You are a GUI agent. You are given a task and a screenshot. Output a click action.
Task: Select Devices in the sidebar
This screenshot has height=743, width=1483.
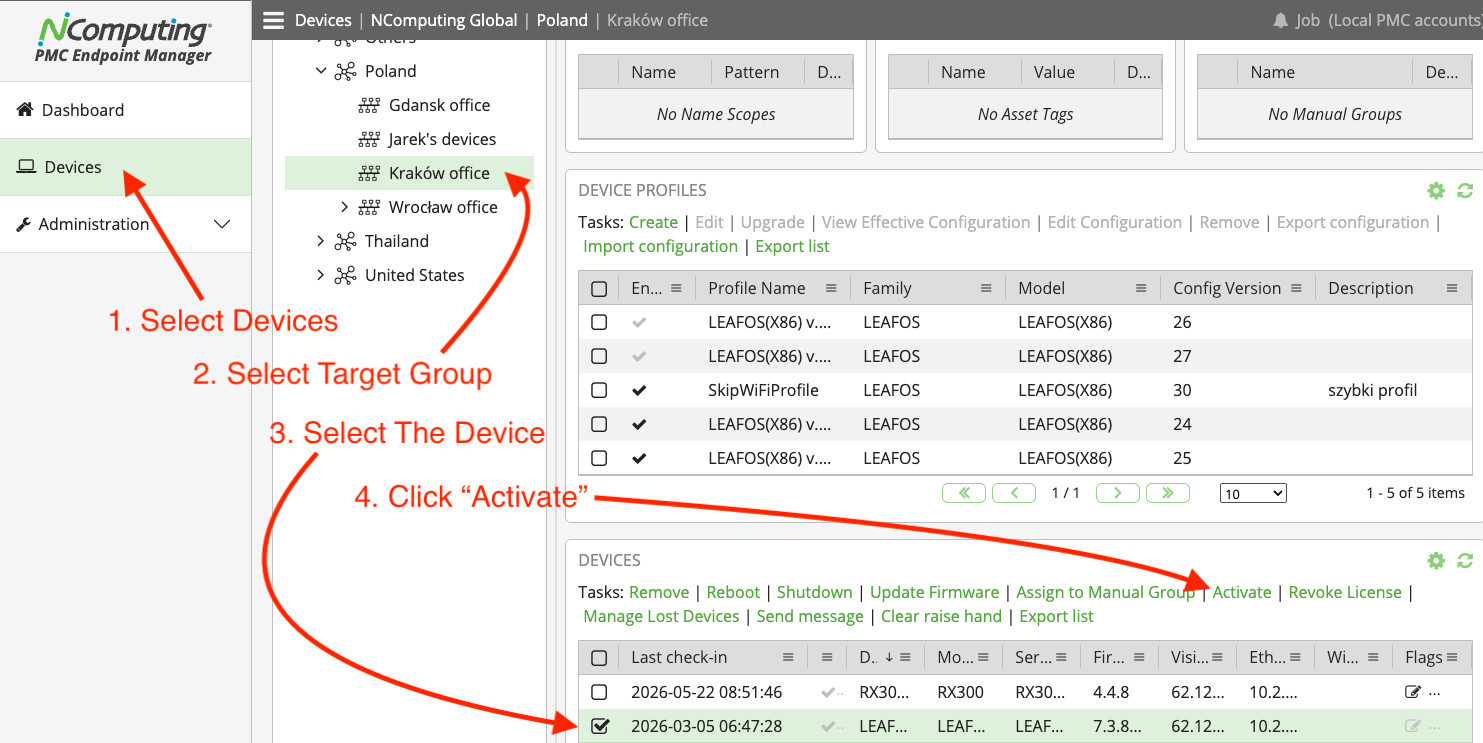point(125,167)
